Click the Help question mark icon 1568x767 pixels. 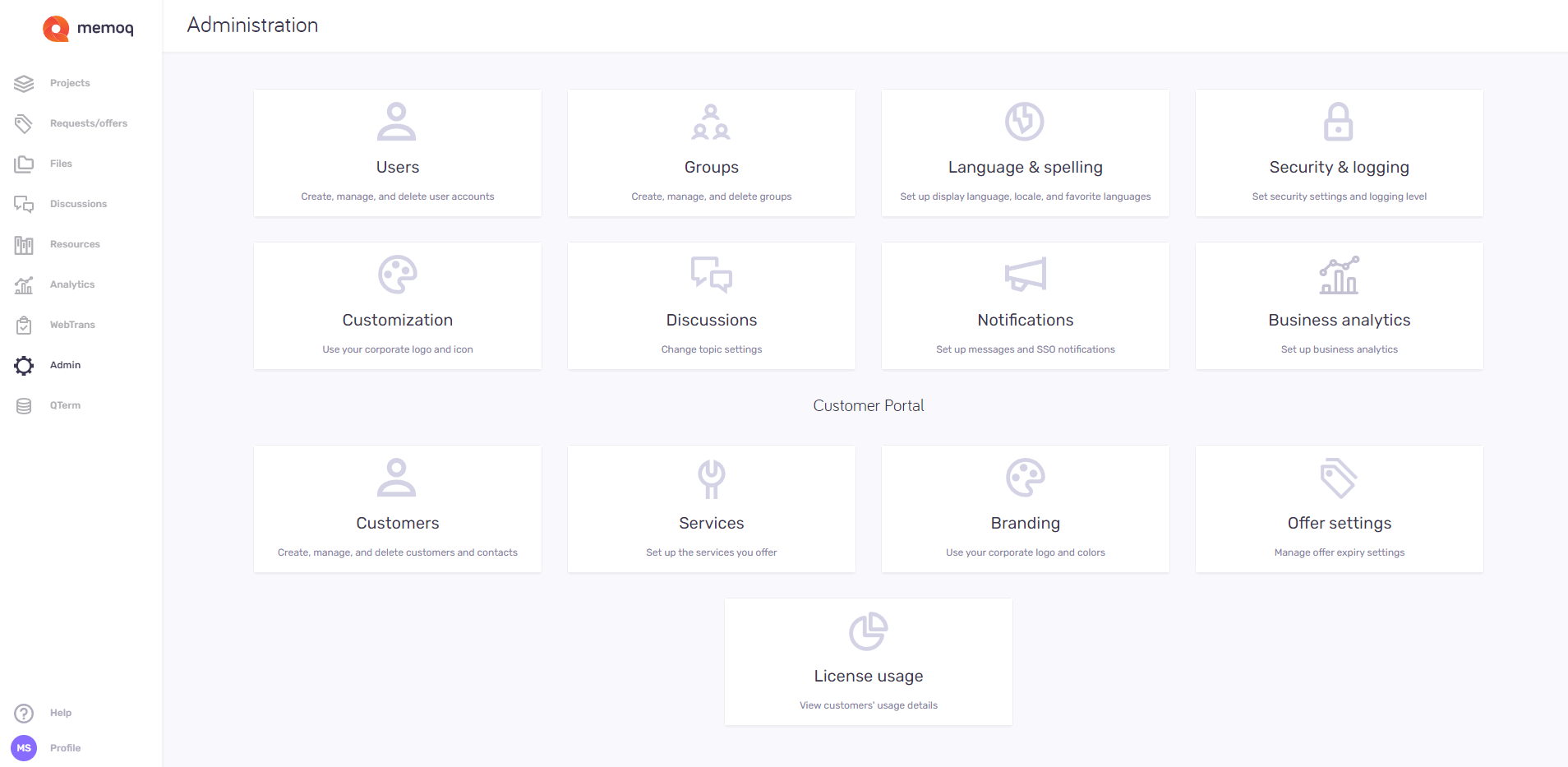(x=24, y=713)
